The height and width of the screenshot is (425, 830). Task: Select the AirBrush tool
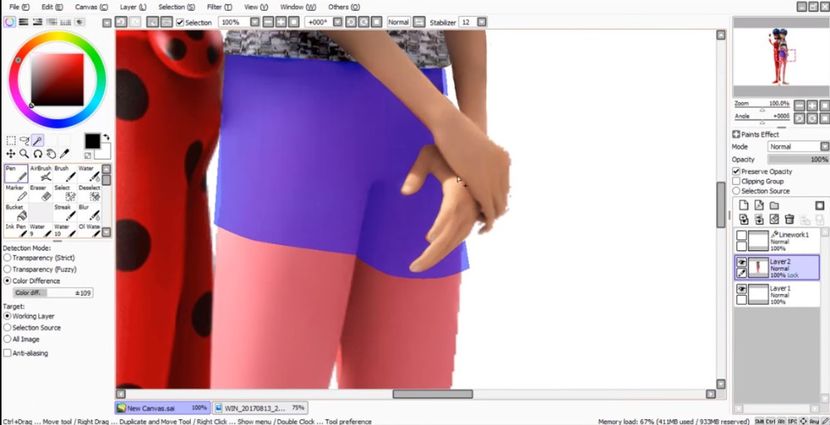click(41, 174)
